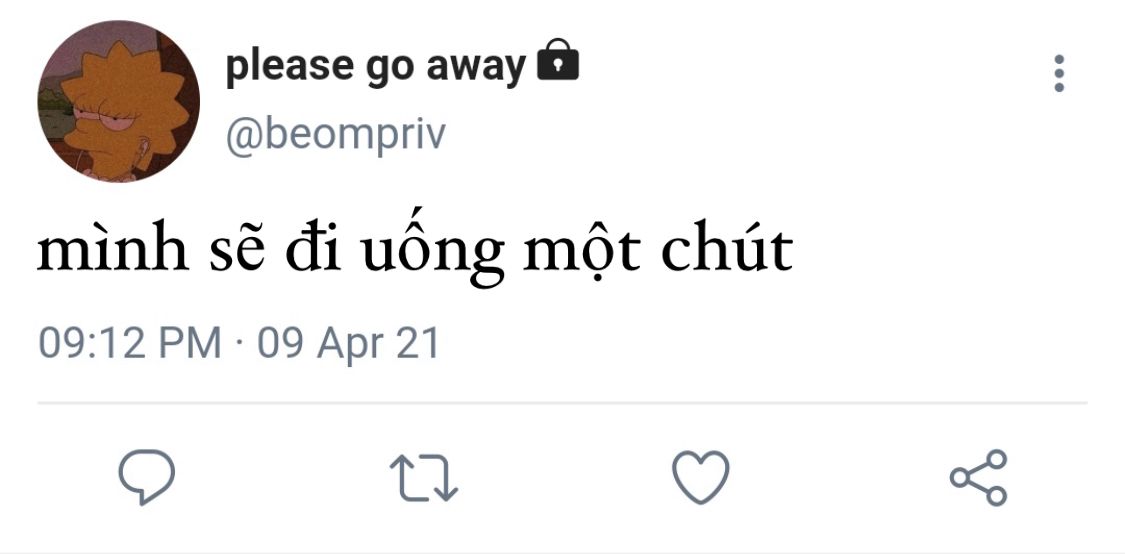
Task: Open the profile named please go away
Action: pos(375,66)
